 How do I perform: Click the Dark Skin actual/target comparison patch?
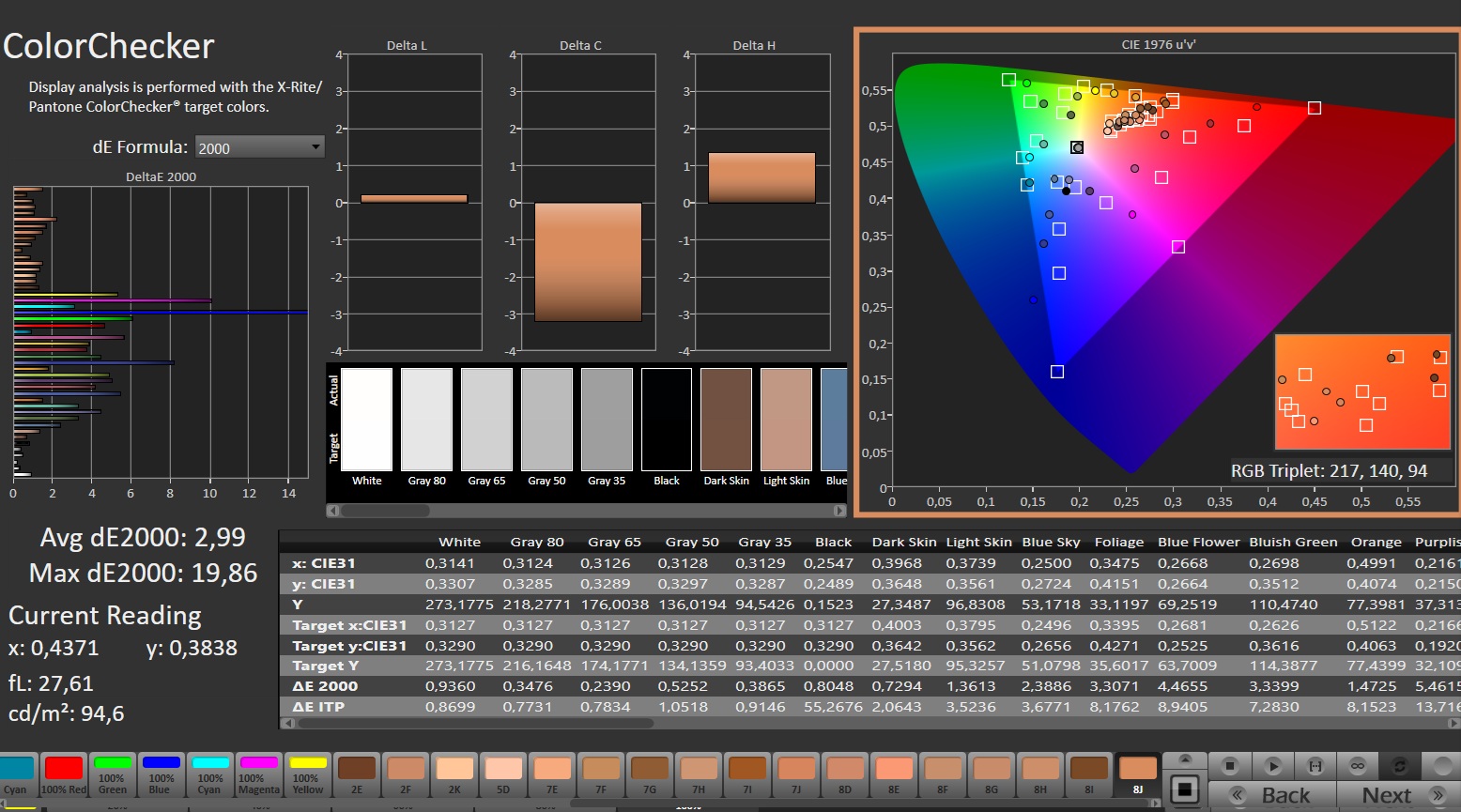click(726, 419)
